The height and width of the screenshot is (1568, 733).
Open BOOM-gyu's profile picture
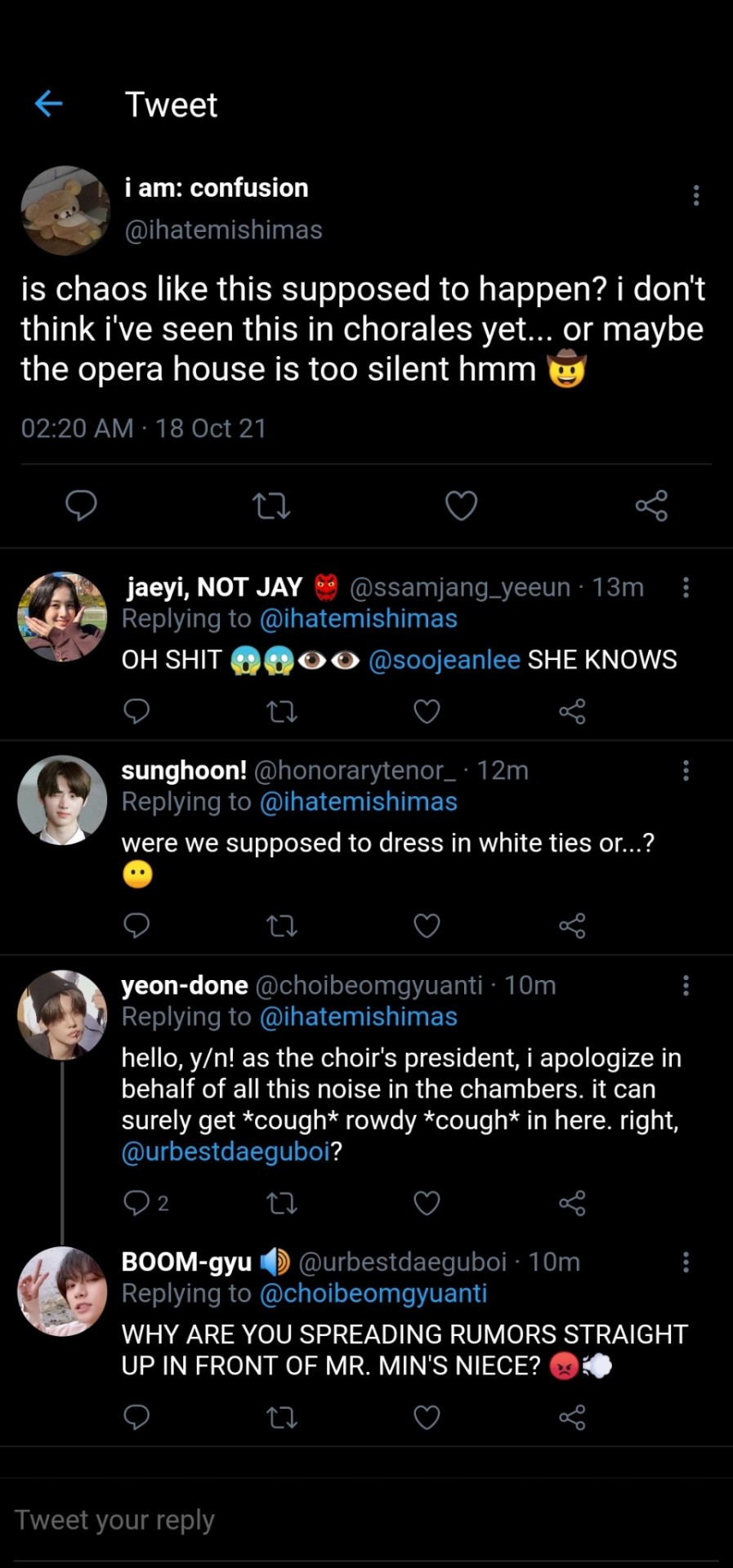pos(62,1291)
